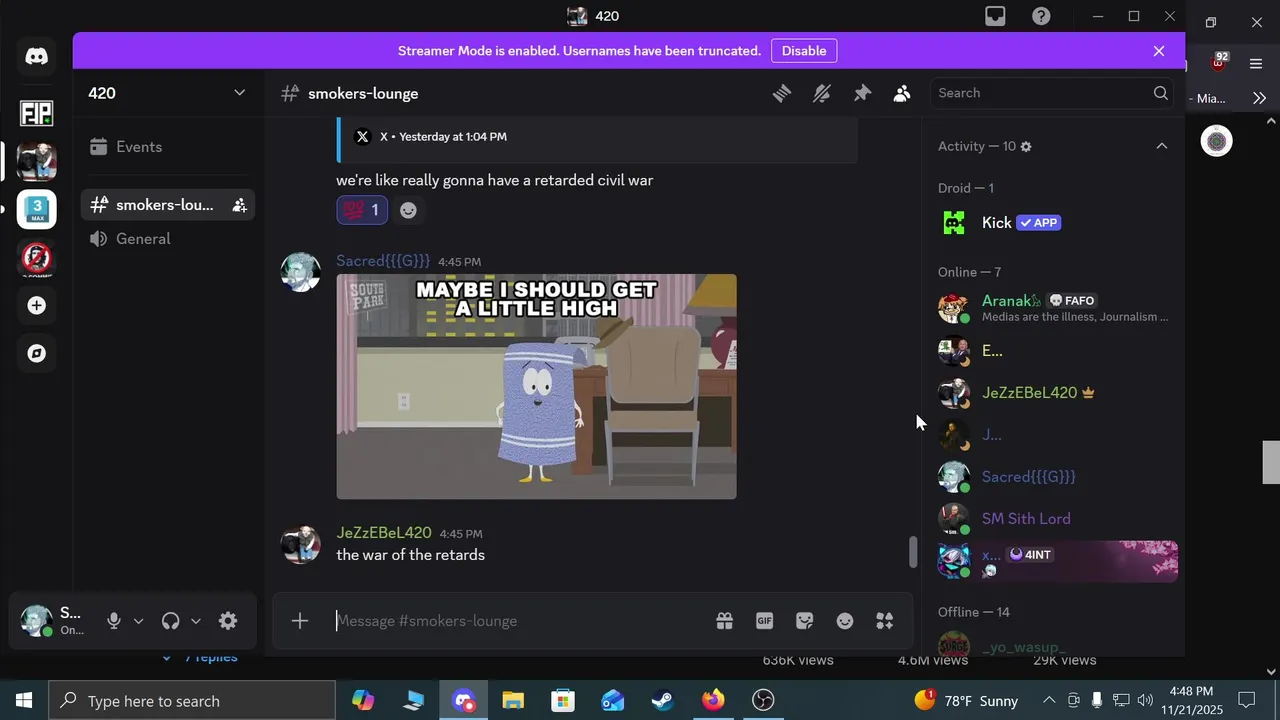Select Sacred{{{G}}} in member list
Screen dimensions: 1280x720
pyautogui.click(x=1054, y=477)
